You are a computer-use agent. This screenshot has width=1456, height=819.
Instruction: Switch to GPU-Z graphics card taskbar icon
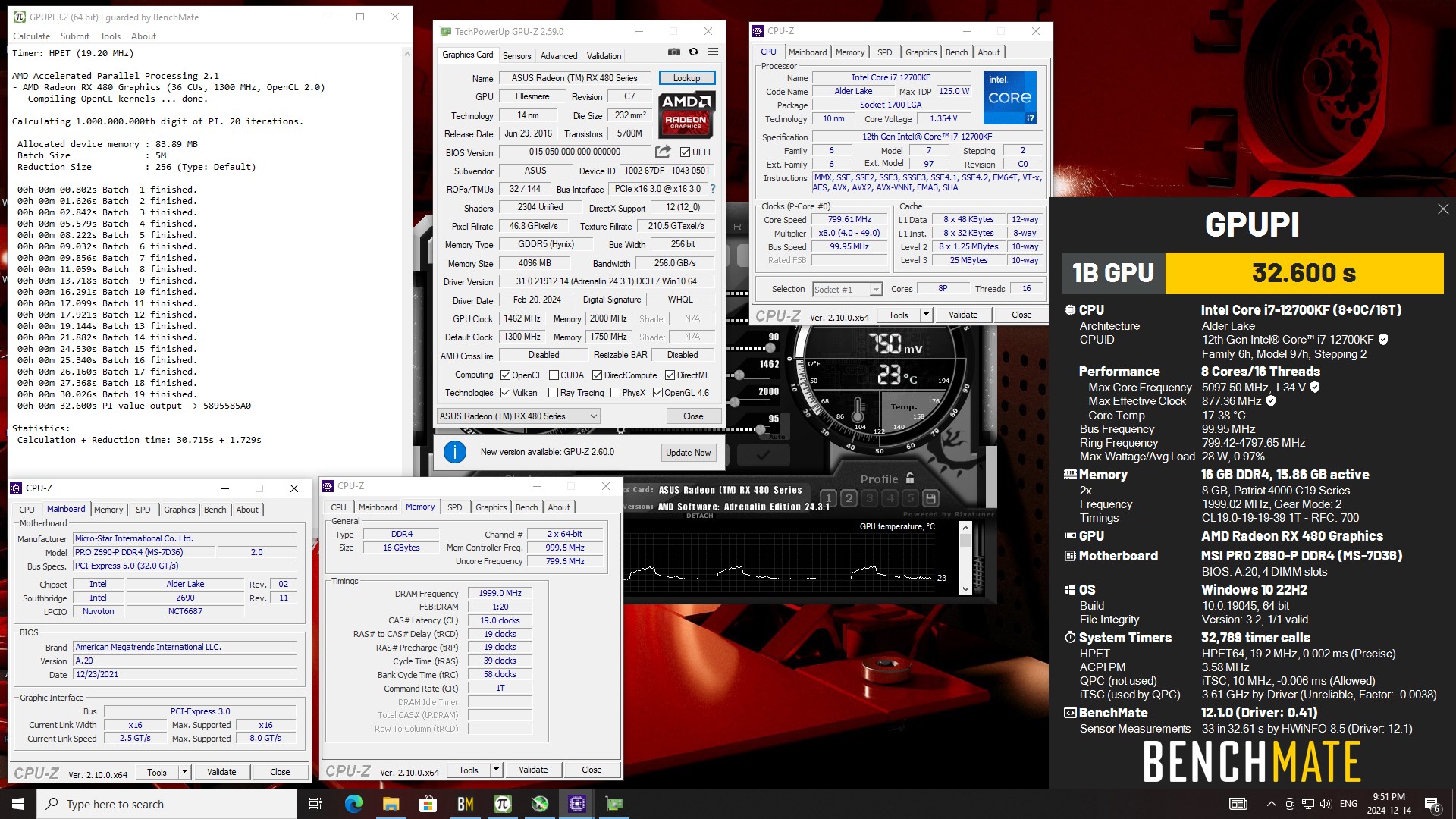(x=613, y=804)
